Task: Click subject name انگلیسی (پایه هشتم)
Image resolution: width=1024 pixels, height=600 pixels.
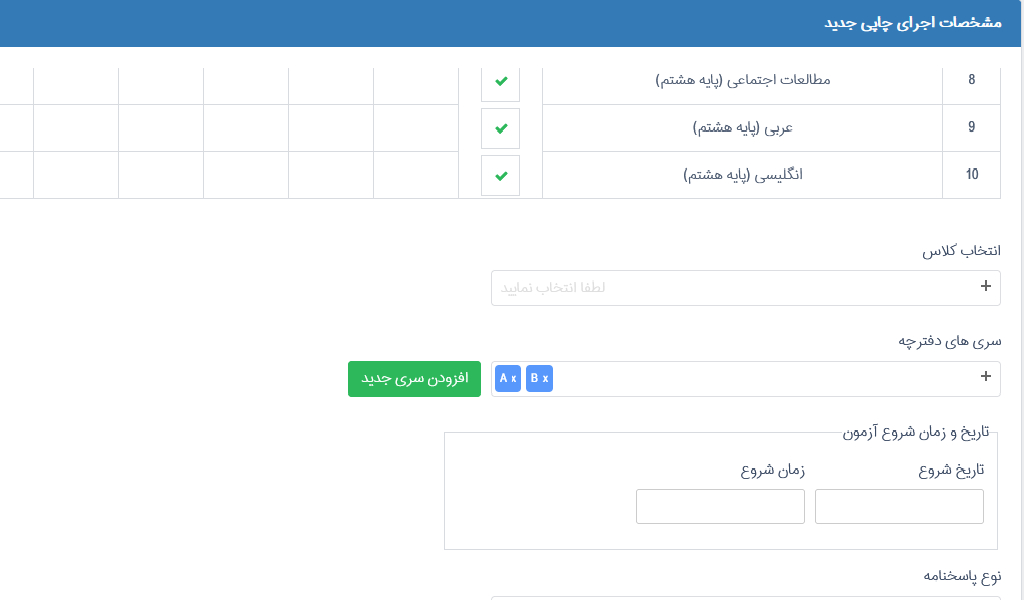Action: (x=743, y=175)
